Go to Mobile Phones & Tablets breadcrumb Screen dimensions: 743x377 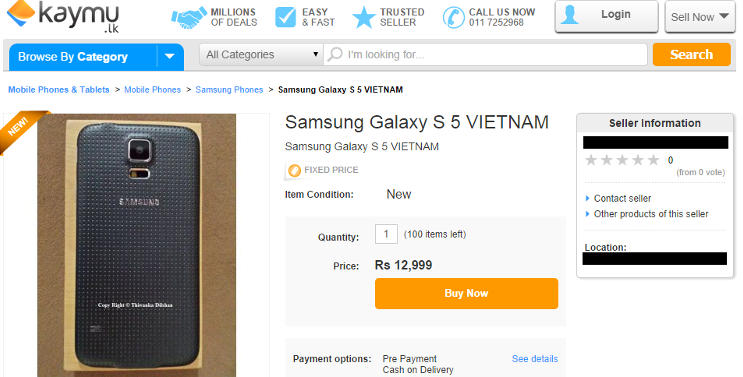pos(59,90)
